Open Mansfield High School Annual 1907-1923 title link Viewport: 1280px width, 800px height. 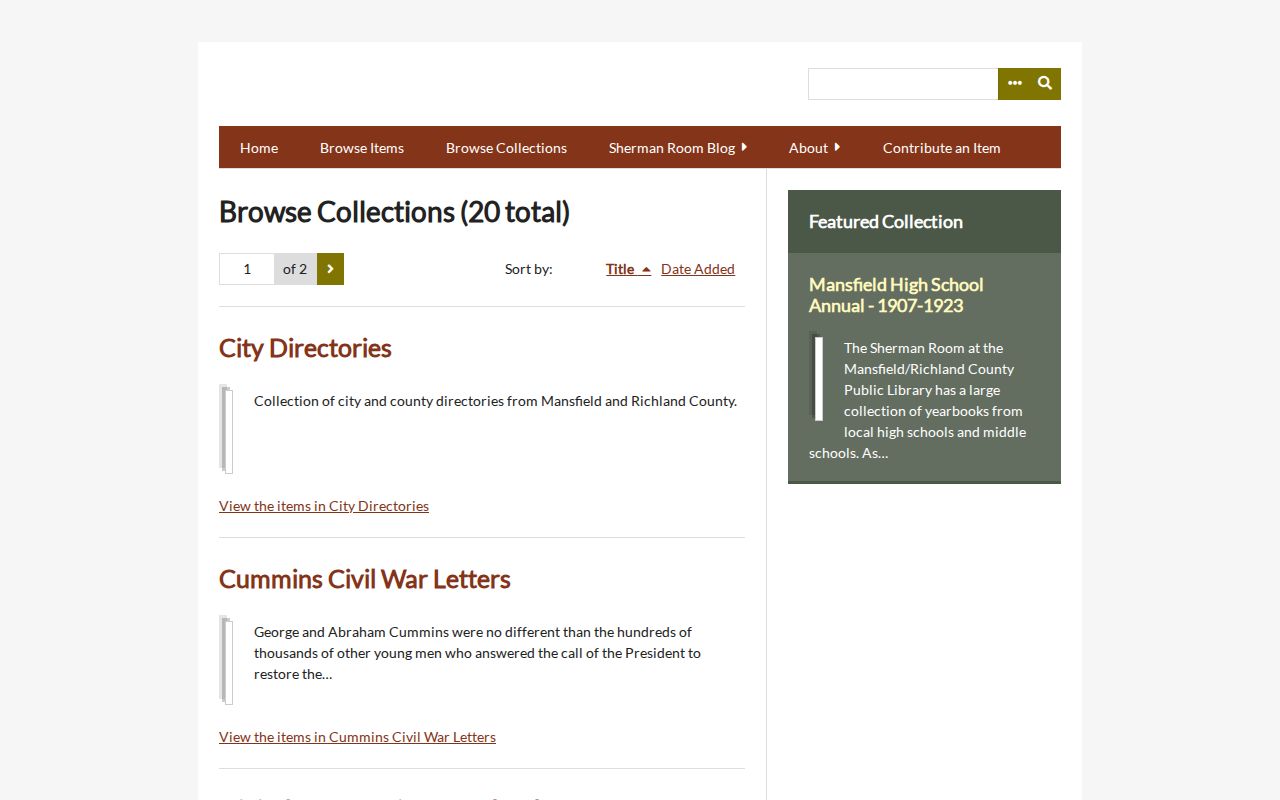tap(896, 295)
